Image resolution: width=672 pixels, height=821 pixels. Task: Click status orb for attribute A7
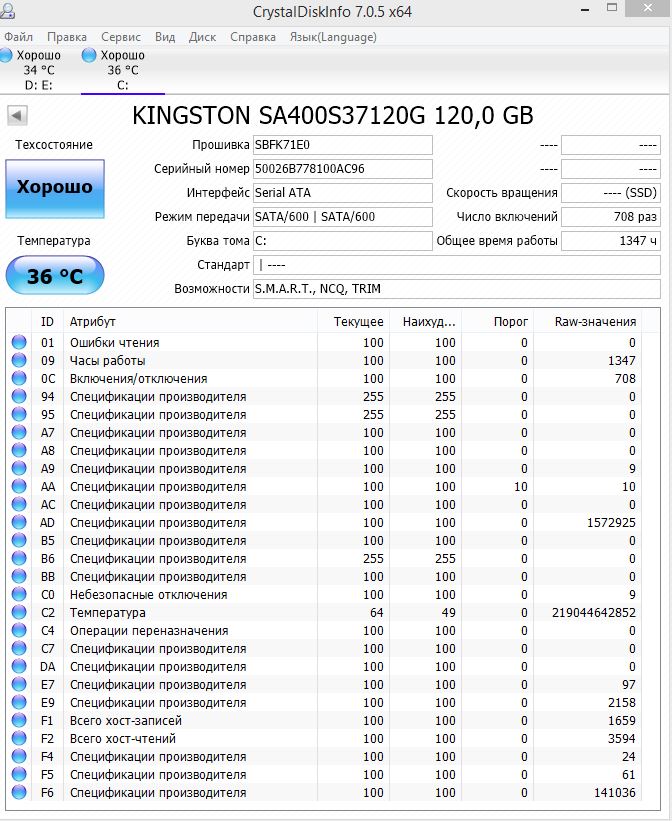tap(19, 432)
